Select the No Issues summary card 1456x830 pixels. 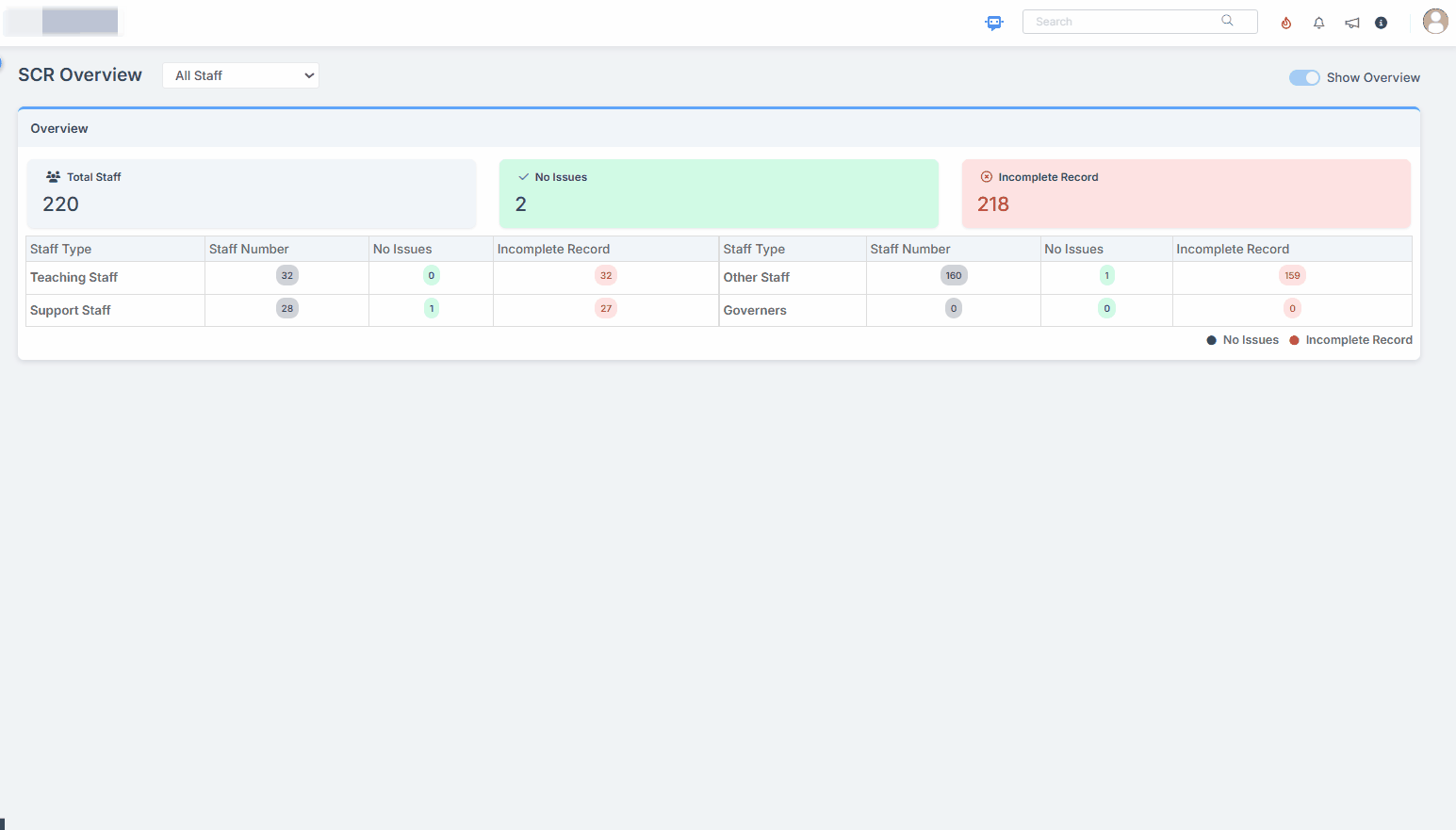coord(718,193)
